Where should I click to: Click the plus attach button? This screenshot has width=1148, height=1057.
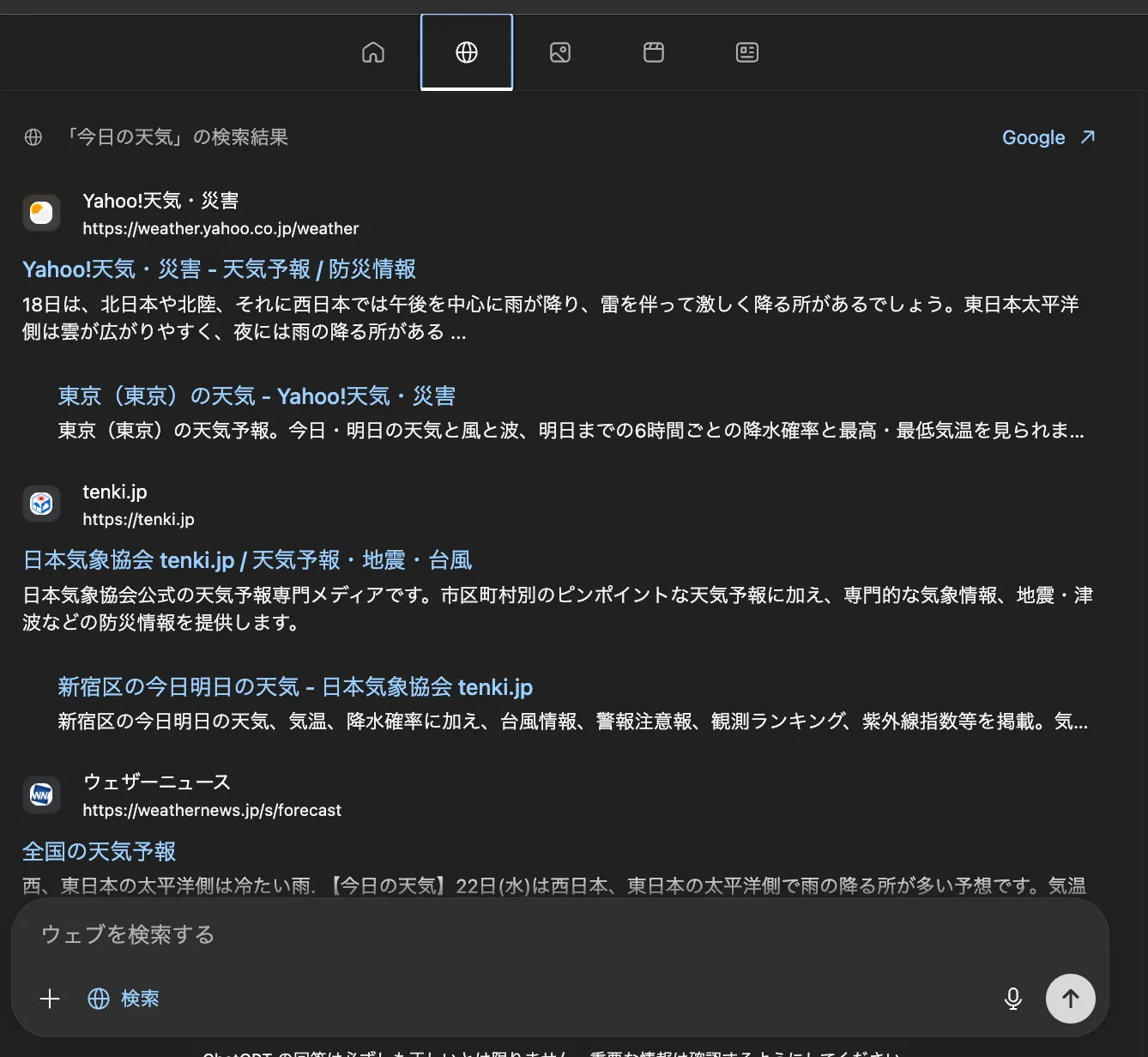click(50, 999)
